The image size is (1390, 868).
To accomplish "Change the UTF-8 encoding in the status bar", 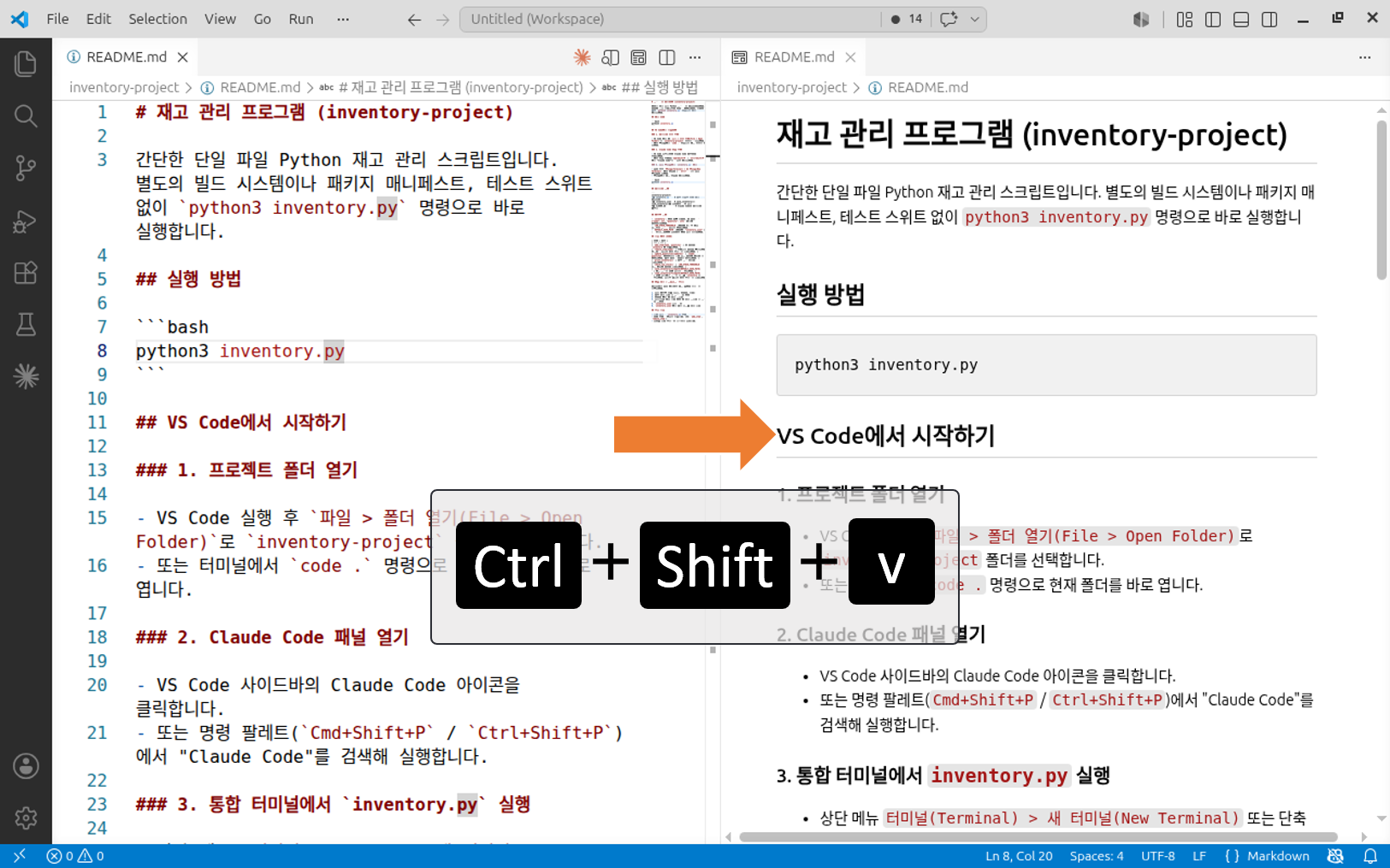I will pyautogui.click(x=1157, y=856).
